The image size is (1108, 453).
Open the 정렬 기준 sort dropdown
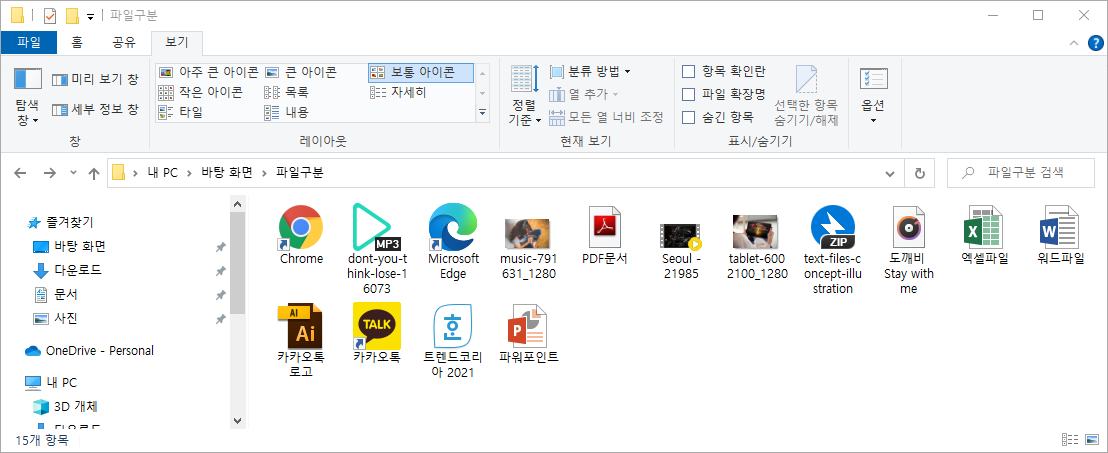(x=525, y=97)
